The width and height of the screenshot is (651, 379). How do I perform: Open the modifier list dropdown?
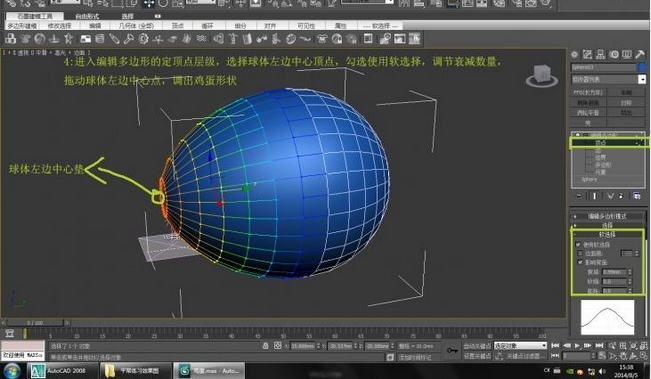642,79
